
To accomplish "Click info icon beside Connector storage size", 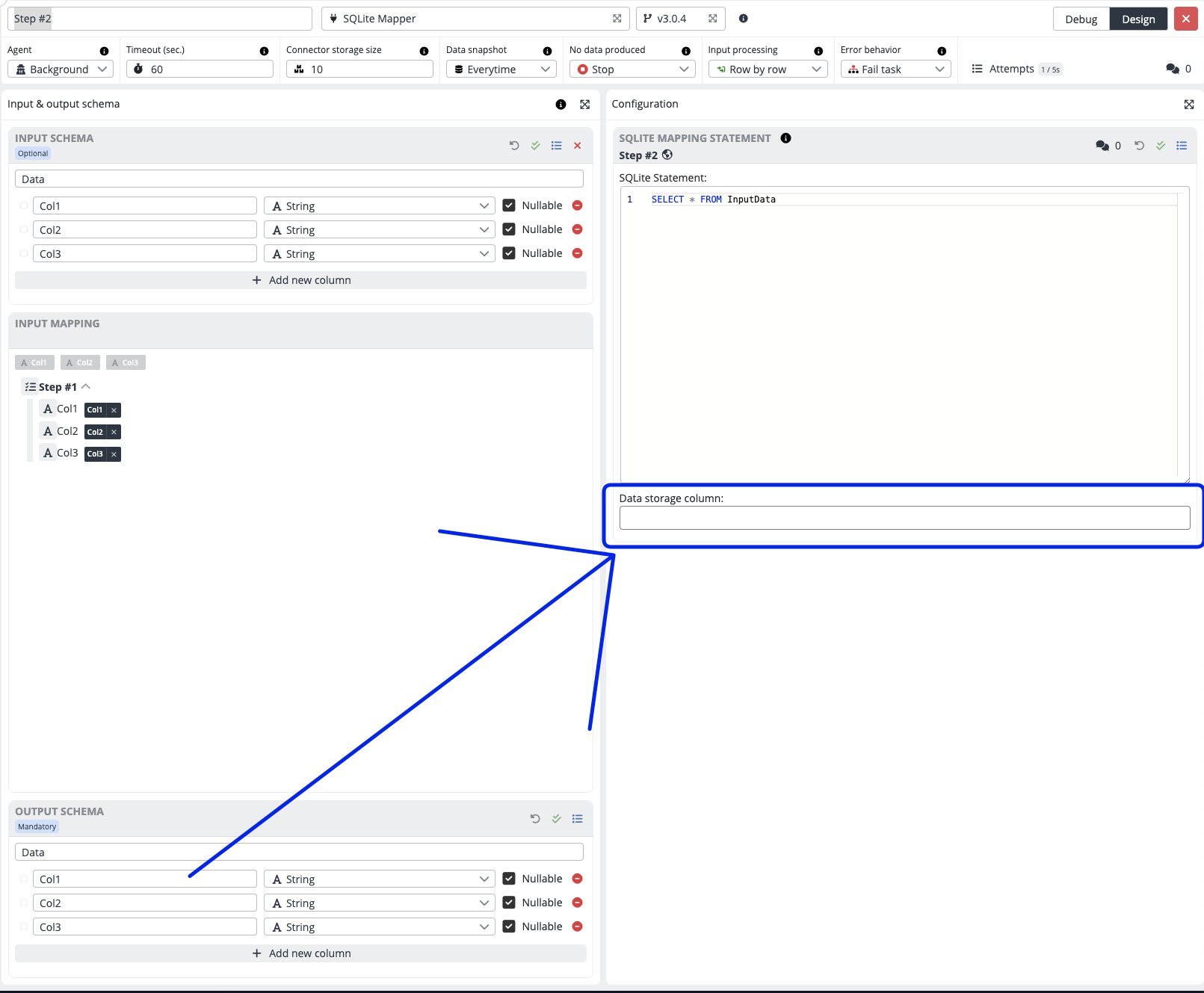I will tap(424, 51).
